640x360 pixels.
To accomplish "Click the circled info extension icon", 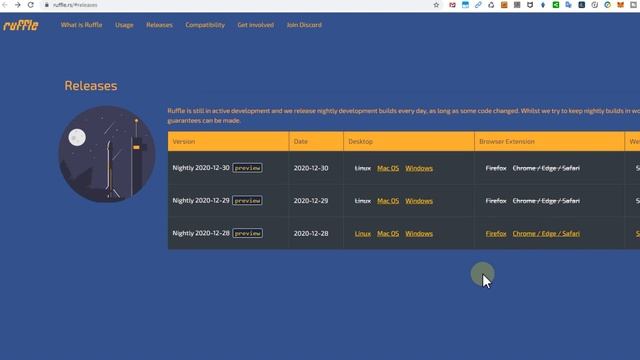I will pyautogui.click(x=594, y=5).
